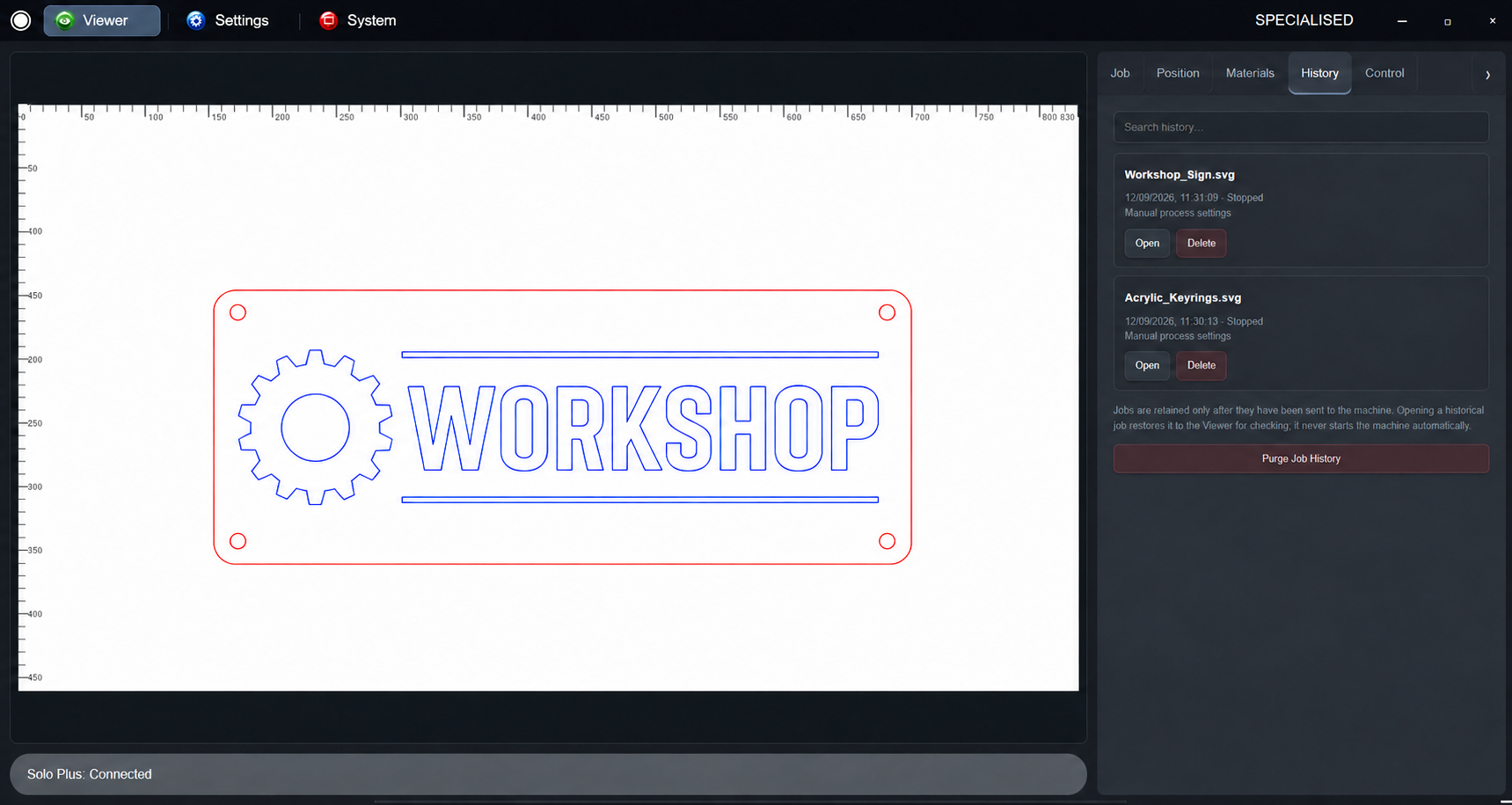Image resolution: width=1512 pixels, height=805 pixels.
Task: Open the Settings menu
Action: click(x=228, y=20)
